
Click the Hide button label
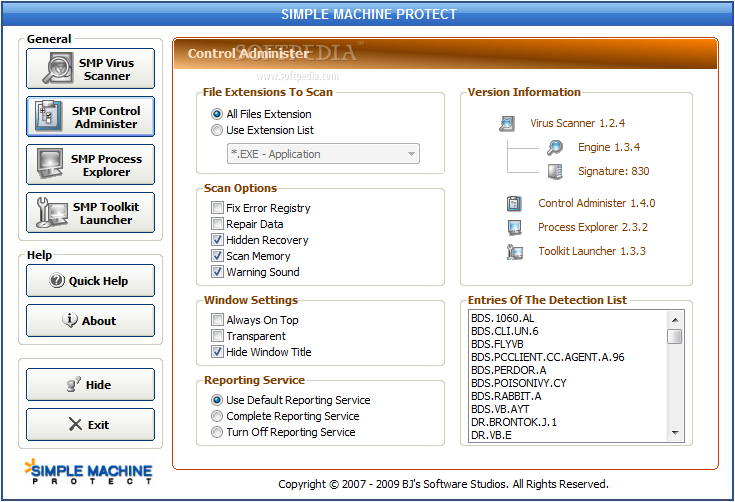click(x=98, y=385)
